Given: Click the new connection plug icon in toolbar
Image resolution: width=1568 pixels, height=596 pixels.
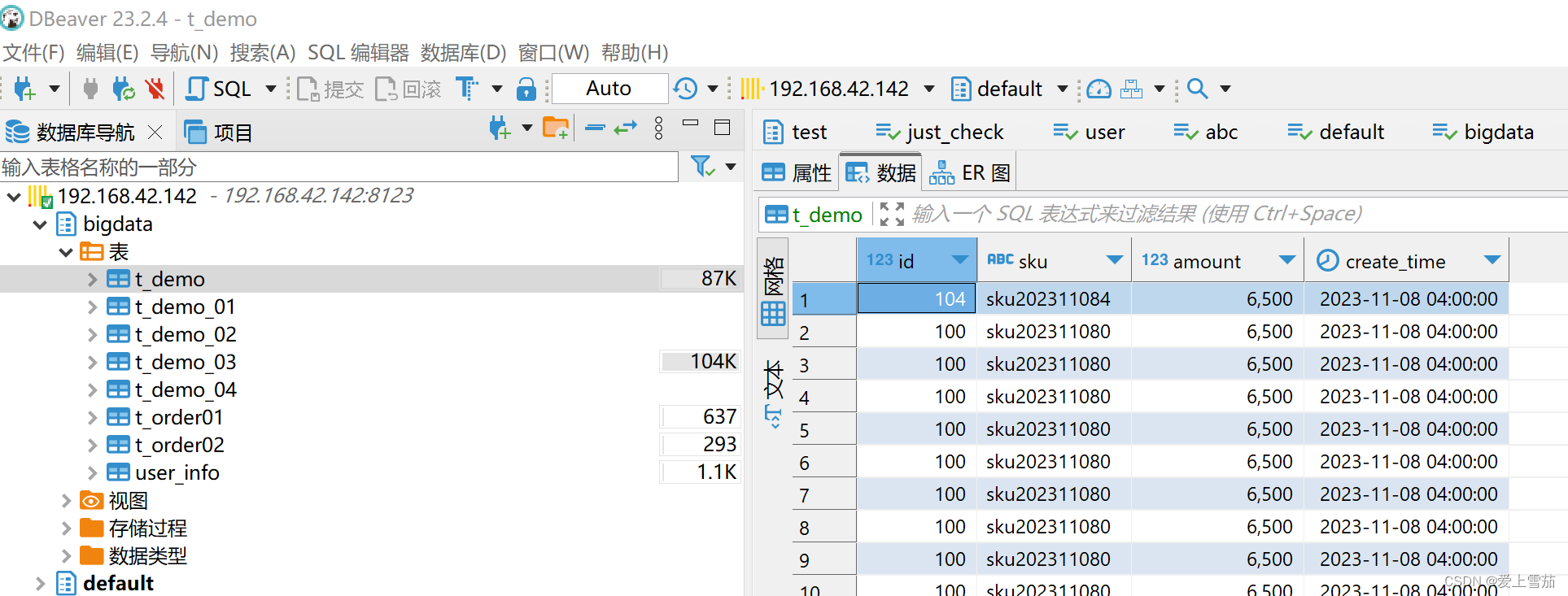Looking at the screenshot, I should (x=24, y=89).
